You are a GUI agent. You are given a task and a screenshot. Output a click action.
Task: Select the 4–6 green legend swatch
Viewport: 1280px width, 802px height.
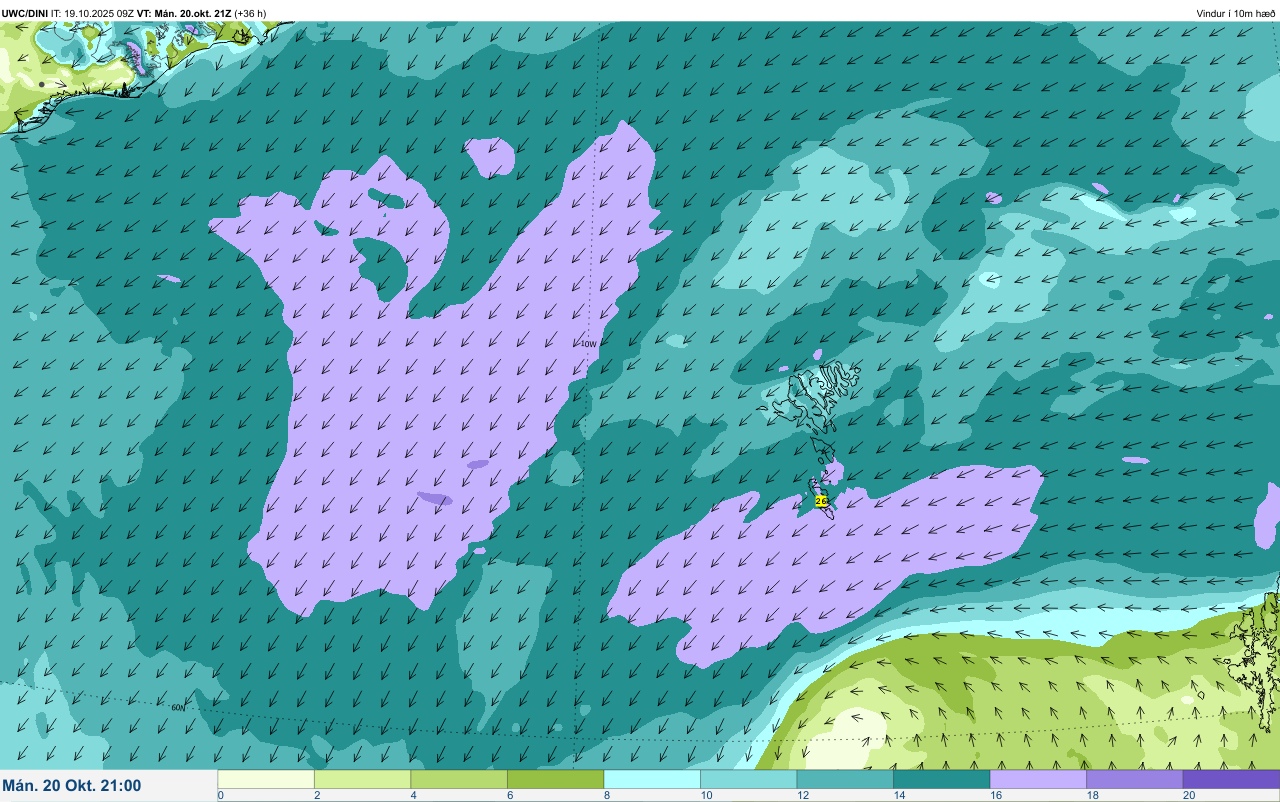(x=459, y=779)
